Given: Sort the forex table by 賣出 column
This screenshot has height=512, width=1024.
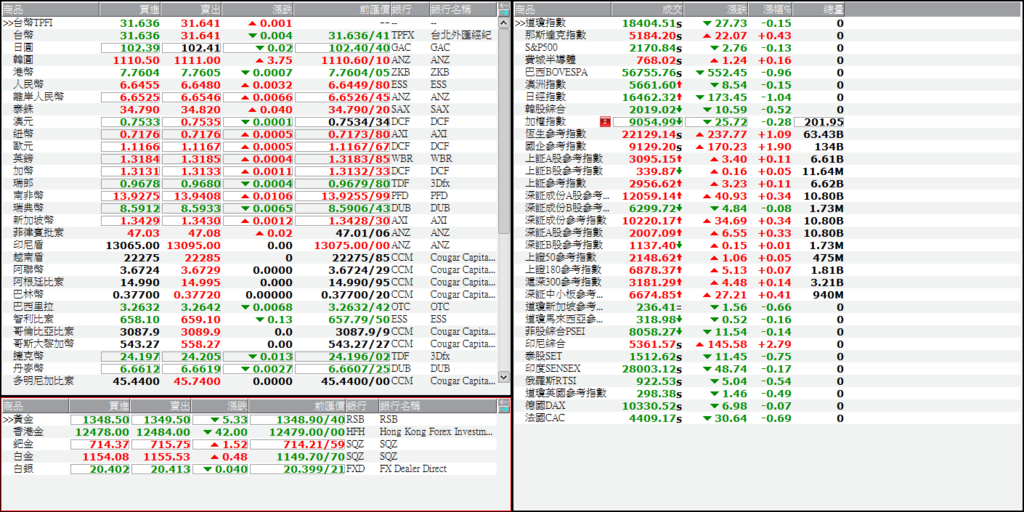Looking at the screenshot, I should tap(192, 9).
